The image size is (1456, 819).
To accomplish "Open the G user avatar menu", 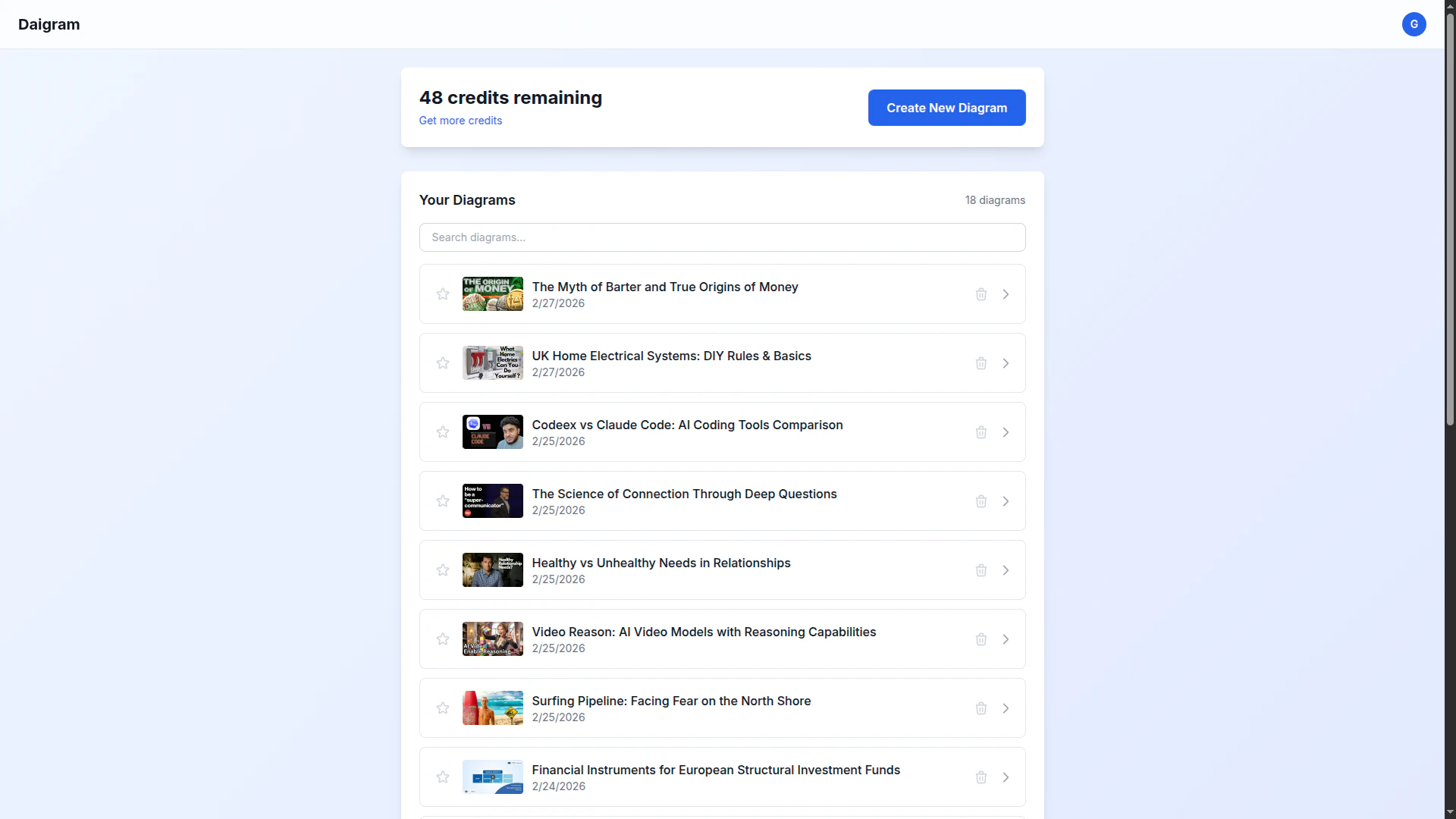I will [1414, 24].
